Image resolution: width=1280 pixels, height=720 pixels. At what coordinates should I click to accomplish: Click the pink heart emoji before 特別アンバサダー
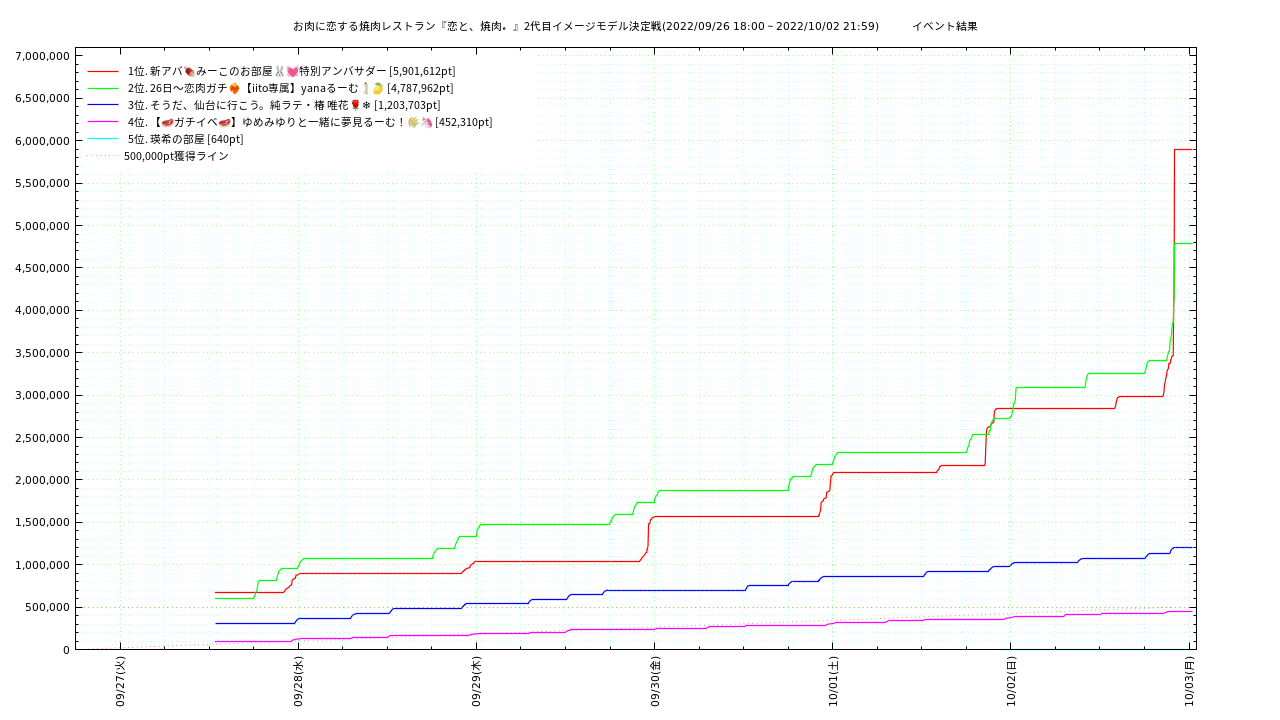[x=292, y=72]
